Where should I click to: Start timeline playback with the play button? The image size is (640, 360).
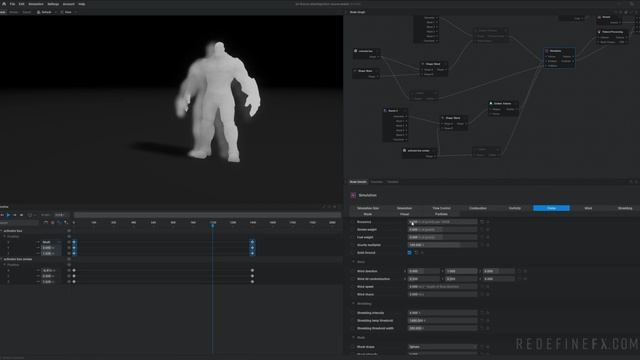(8, 215)
